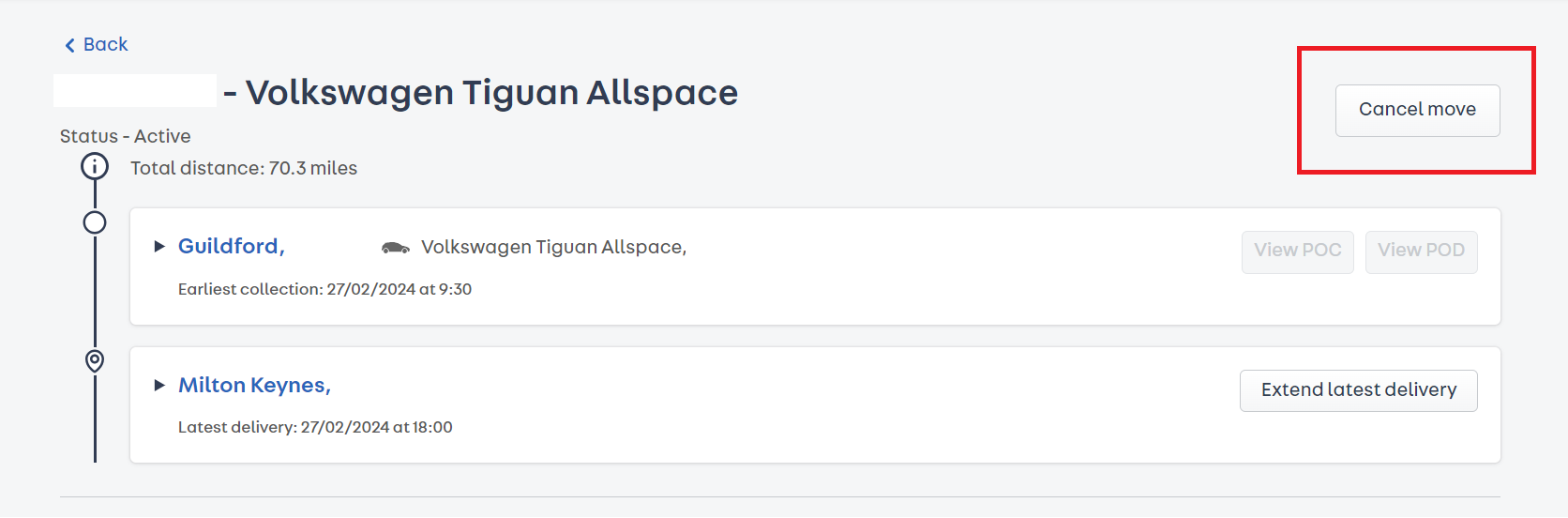The image size is (1568, 518).
Task: Click the Back chevron arrow icon
Action: pos(69,45)
